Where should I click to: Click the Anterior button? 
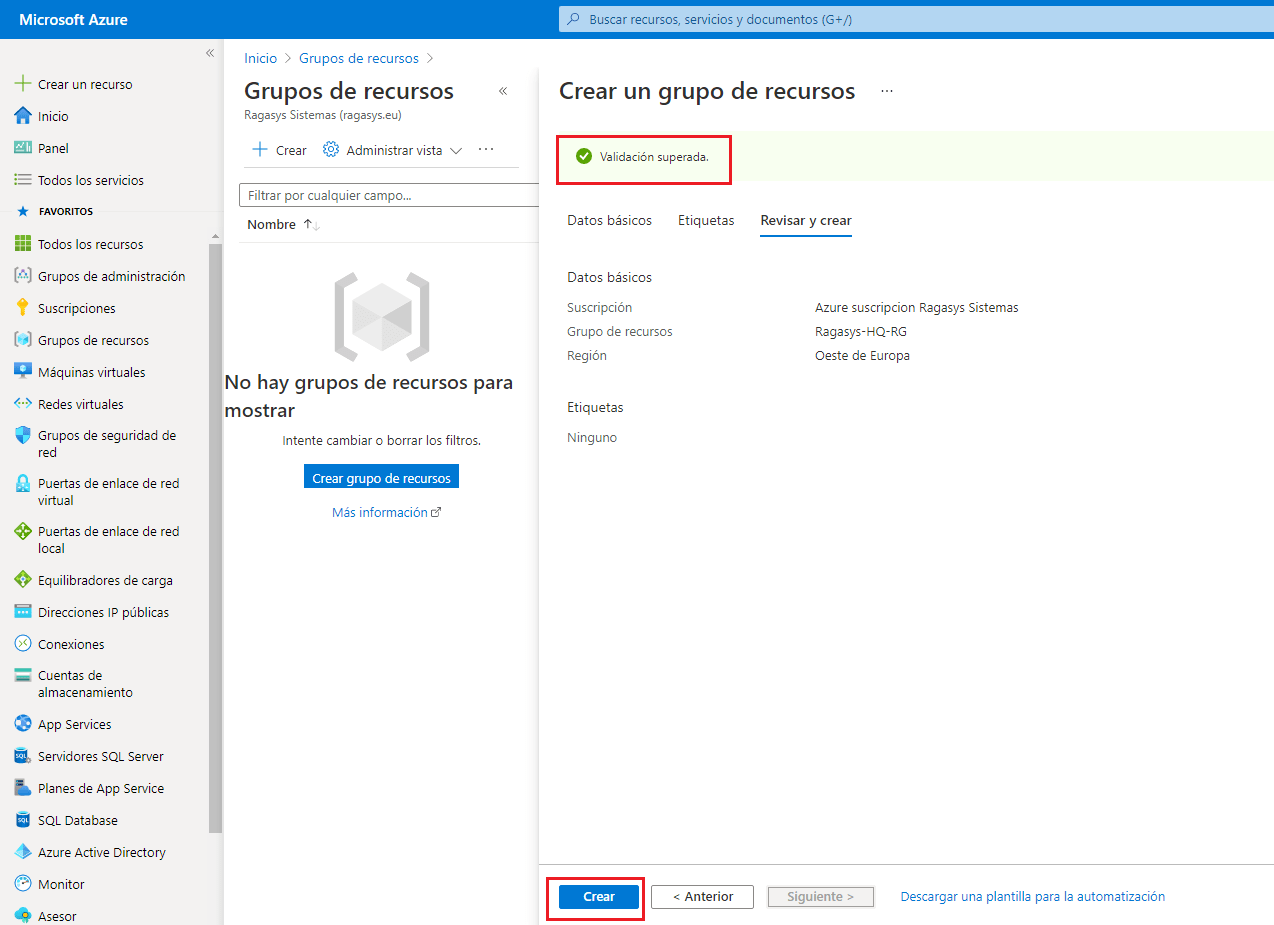pos(702,897)
